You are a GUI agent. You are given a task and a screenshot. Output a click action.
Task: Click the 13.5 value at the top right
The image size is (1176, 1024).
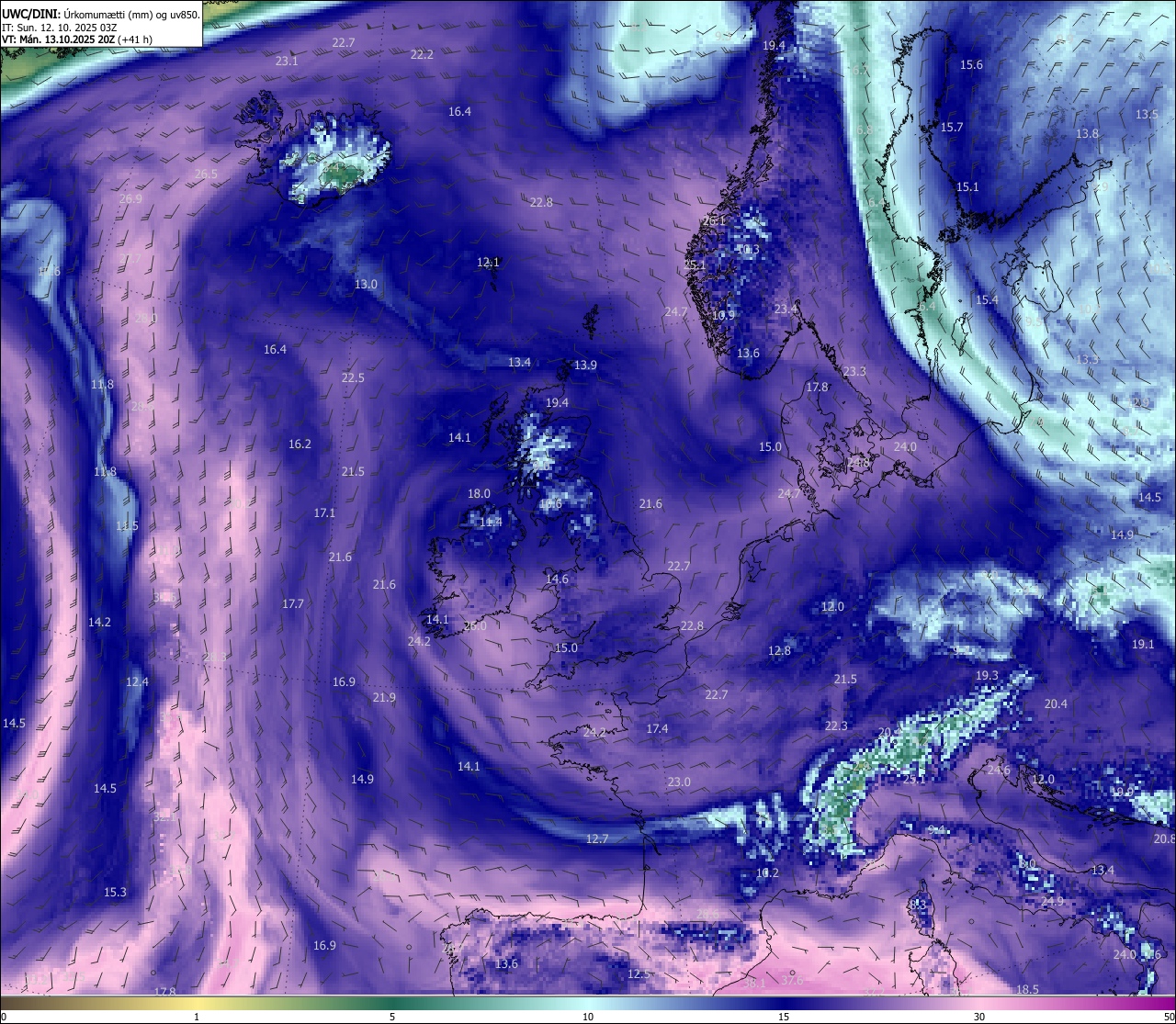coord(1147,114)
